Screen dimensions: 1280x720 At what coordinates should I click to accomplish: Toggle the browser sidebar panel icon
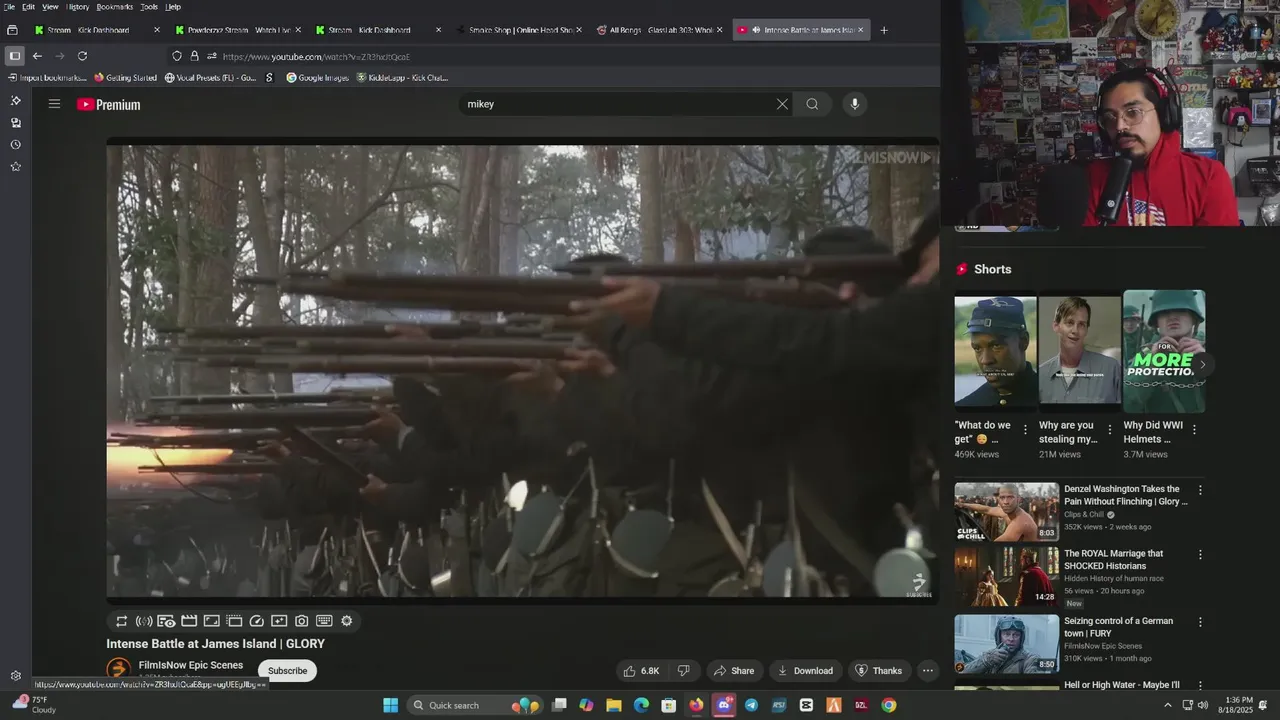click(14, 56)
